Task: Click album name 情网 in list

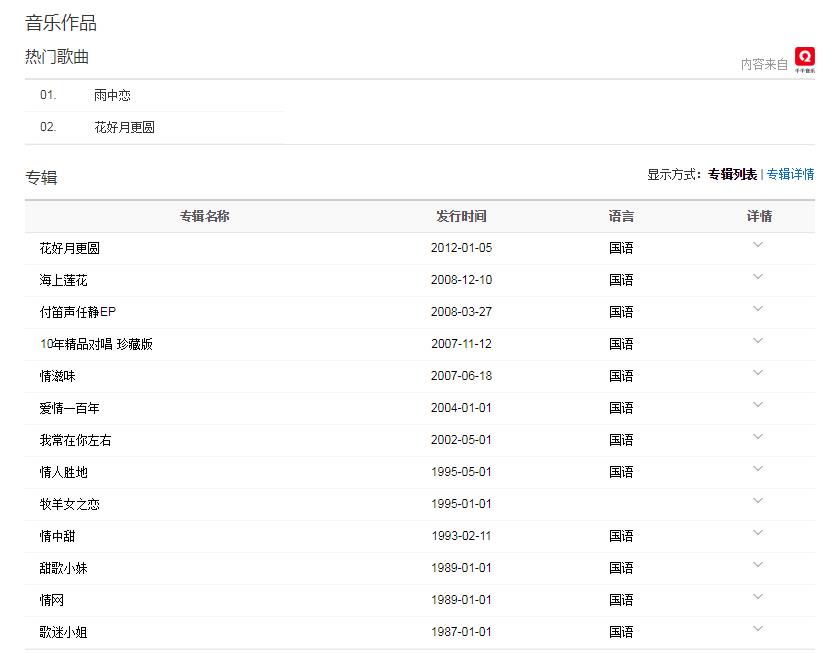Action: tap(52, 600)
